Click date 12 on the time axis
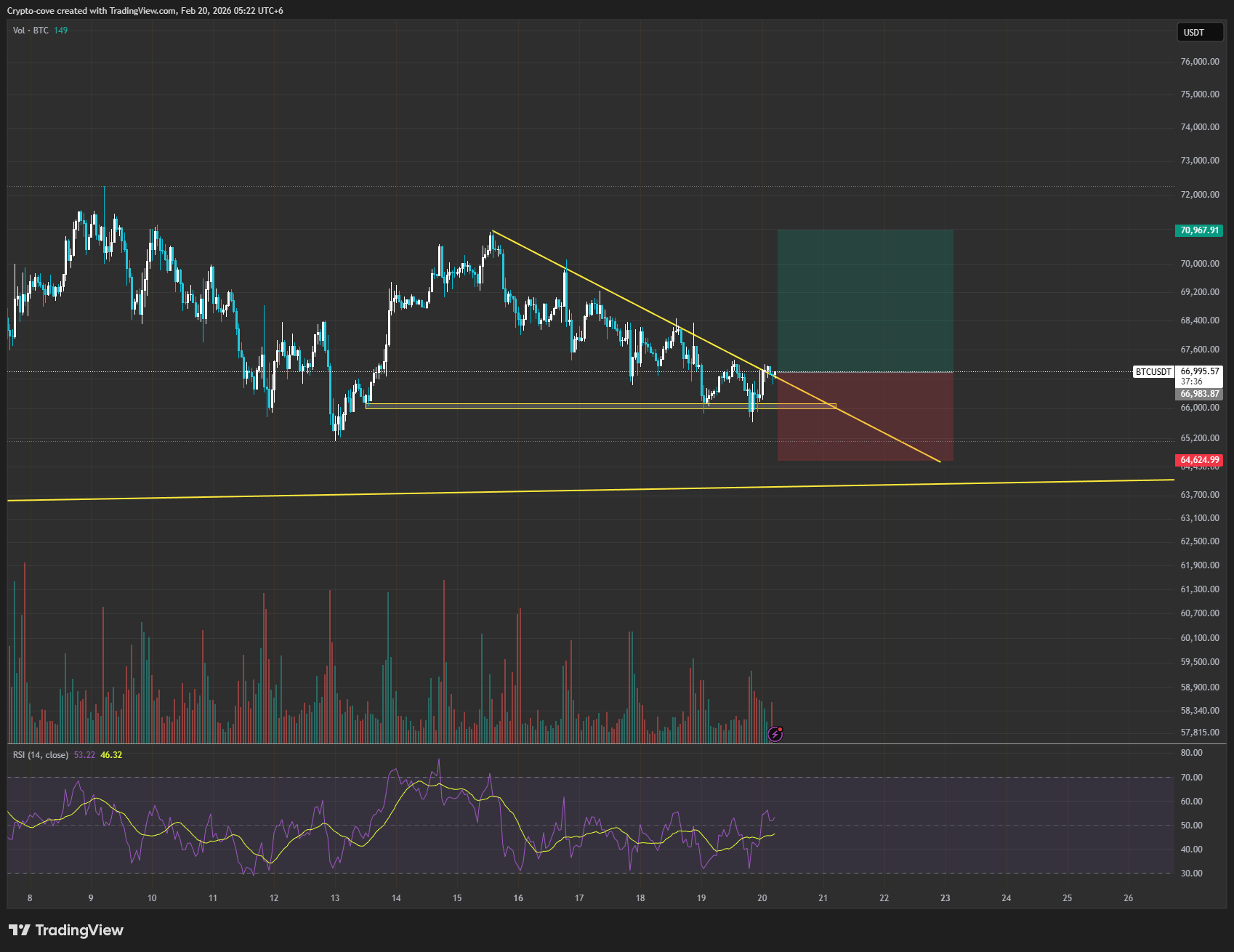 coord(274,898)
